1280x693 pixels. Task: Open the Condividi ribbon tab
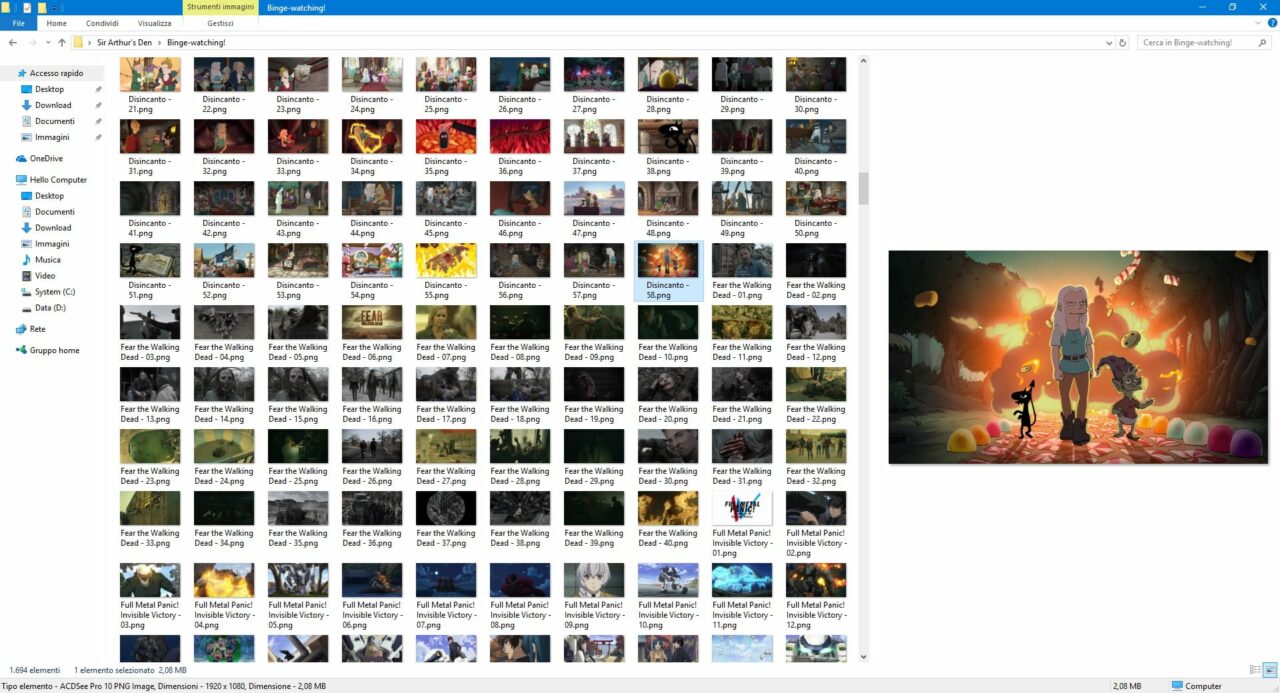[x=102, y=23]
